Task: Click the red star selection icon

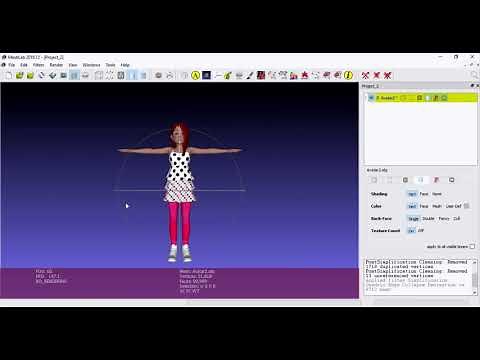Action: [305, 75]
